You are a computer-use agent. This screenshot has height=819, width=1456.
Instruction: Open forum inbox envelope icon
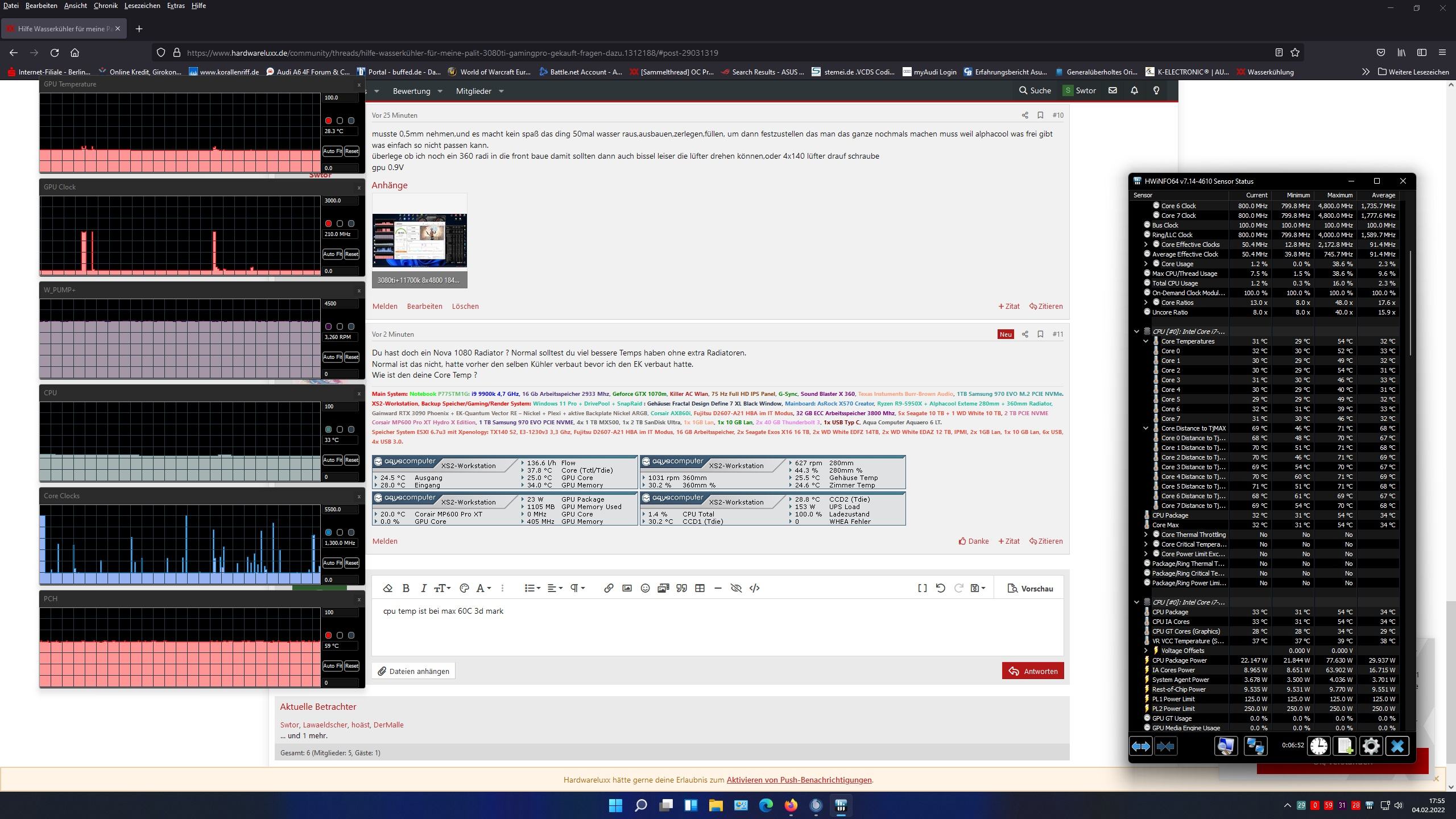[x=1112, y=90]
